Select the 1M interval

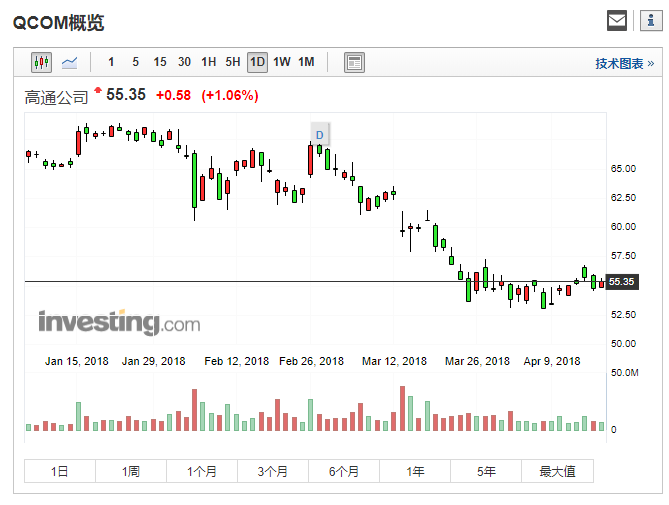click(x=306, y=62)
